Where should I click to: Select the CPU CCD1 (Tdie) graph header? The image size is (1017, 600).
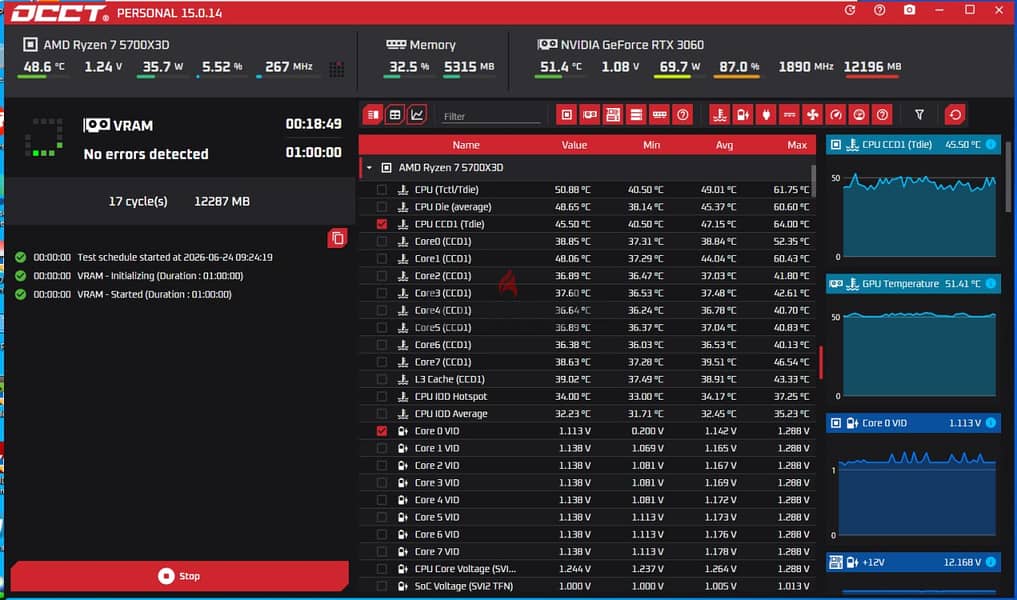point(913,144)
